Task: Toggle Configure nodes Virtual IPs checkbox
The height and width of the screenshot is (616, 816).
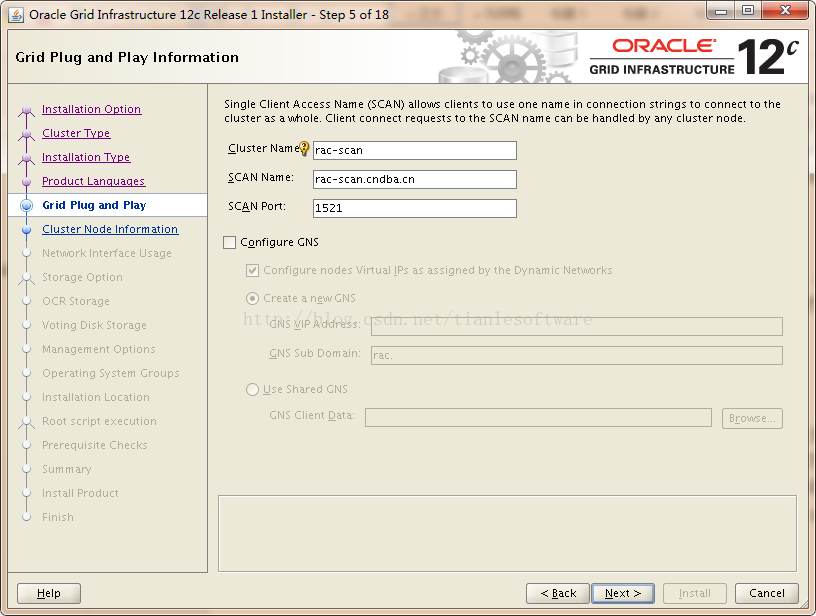Action: pos(252,270)
